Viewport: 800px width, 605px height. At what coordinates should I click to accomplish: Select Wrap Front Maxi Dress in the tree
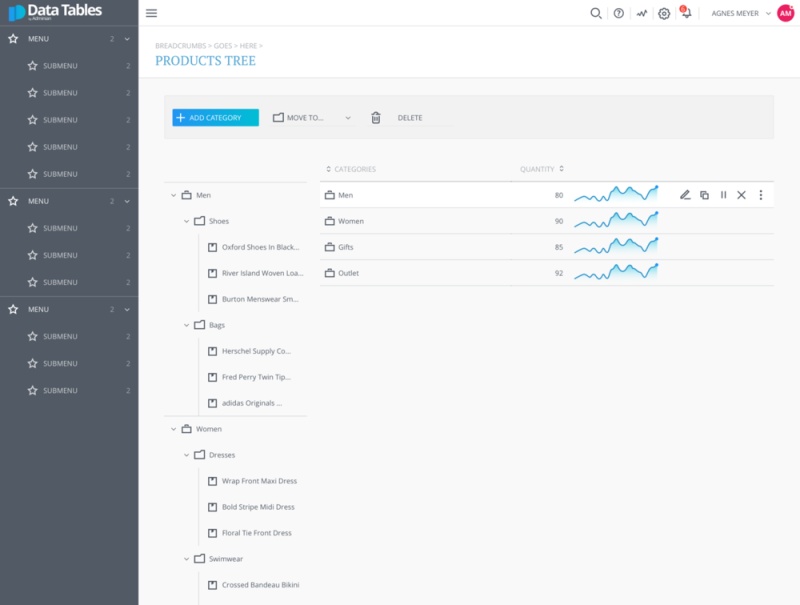pos(258,481)
